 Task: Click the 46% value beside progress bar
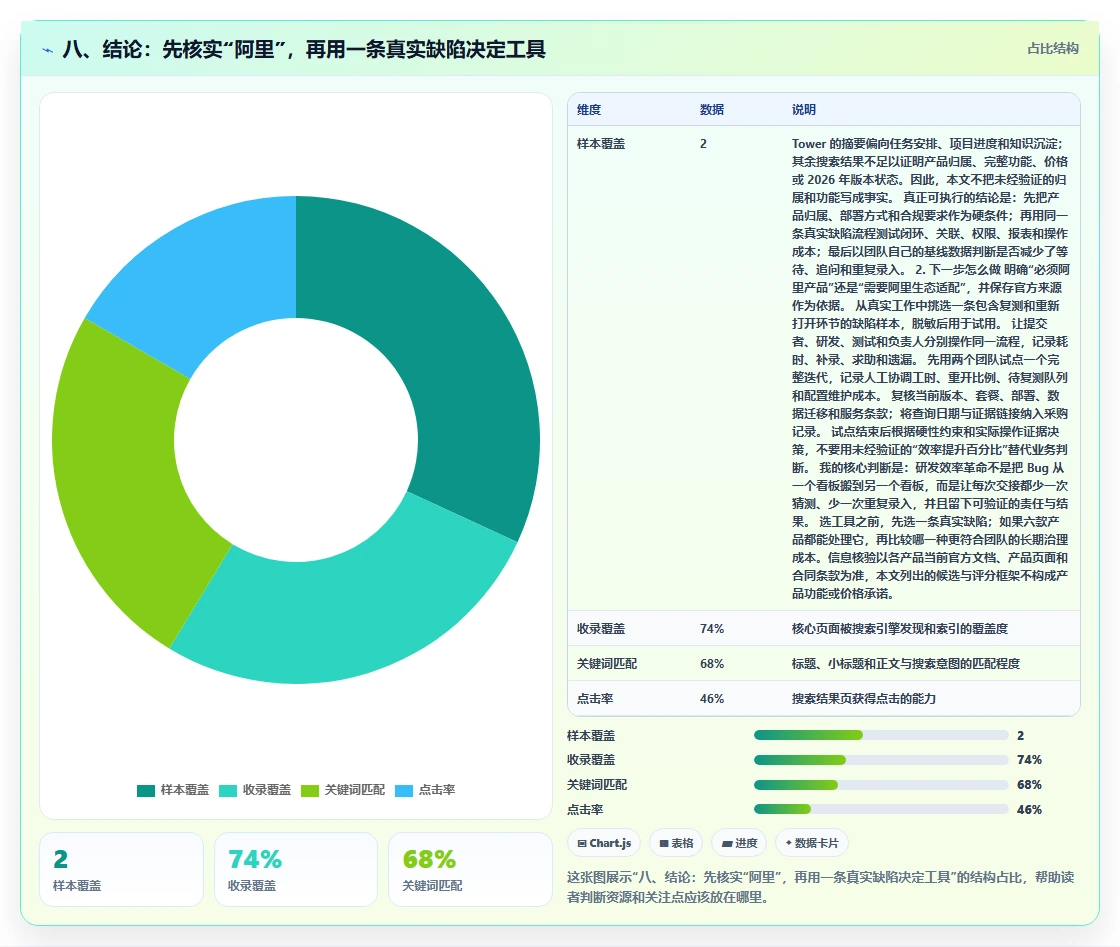[1029, 809]
